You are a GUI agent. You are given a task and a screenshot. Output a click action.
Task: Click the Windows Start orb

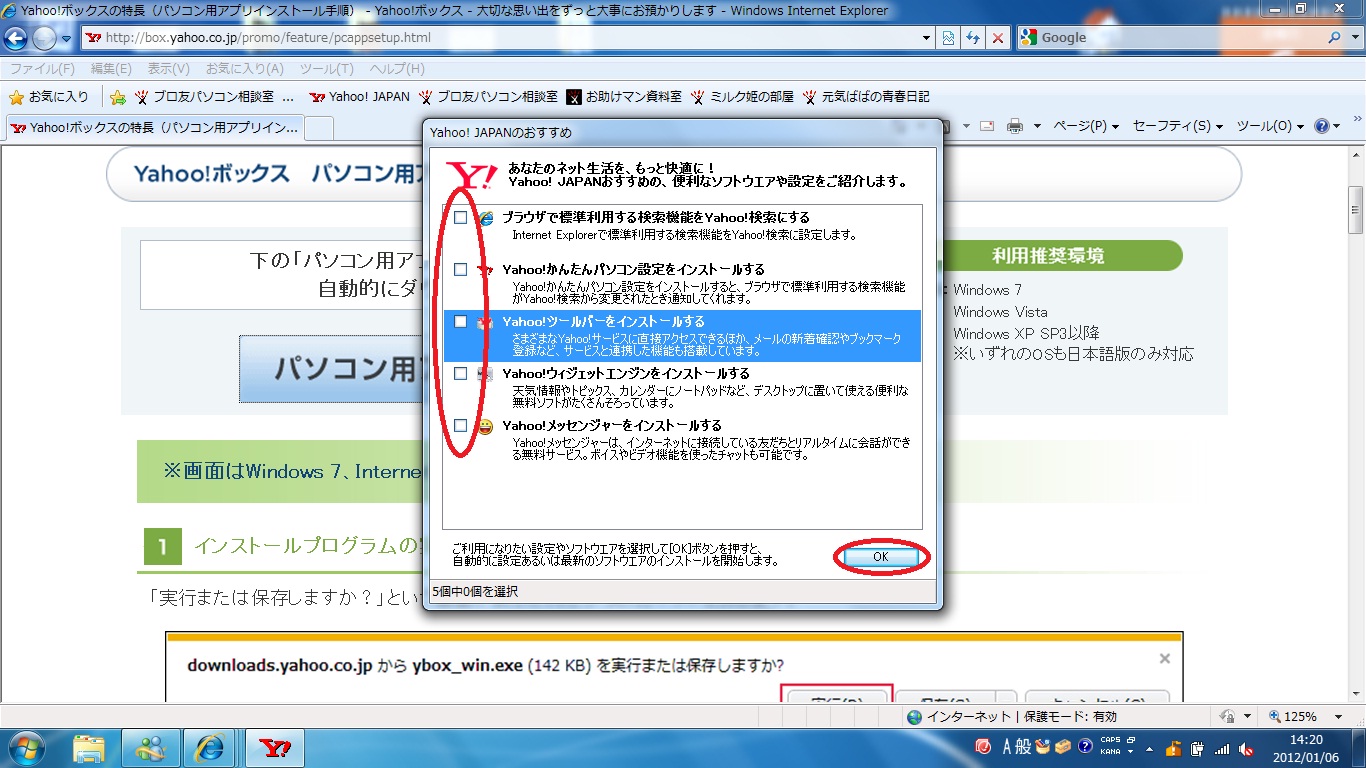[x=24, y=747]
